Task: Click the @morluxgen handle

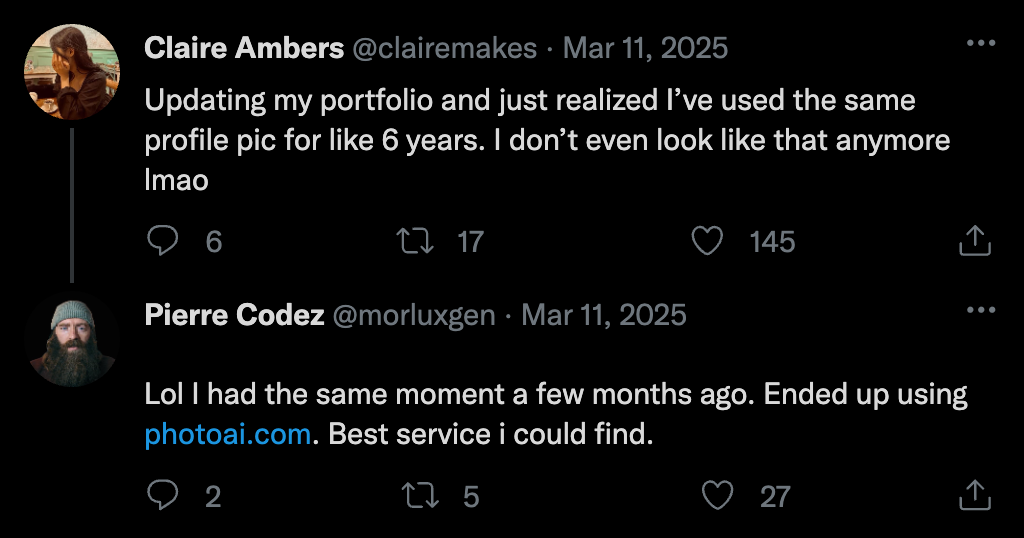Action: point(413,315)
